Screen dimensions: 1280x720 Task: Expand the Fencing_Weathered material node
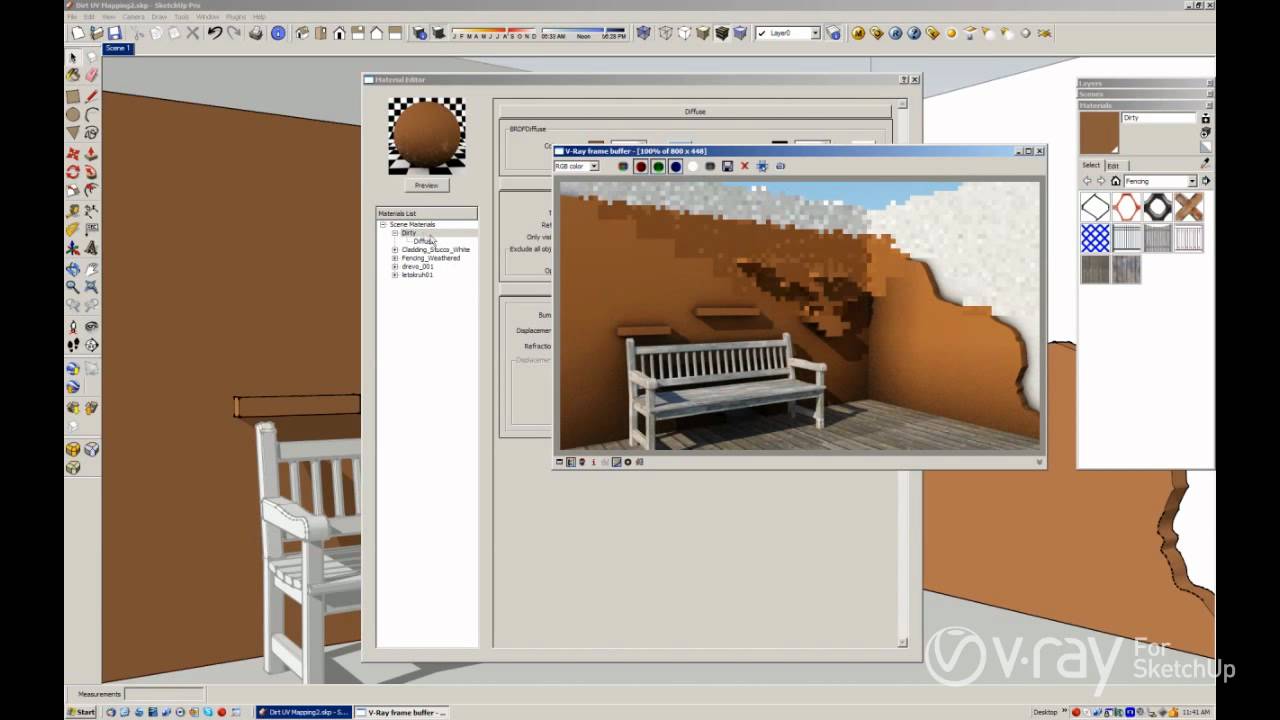tap(395, 258)
